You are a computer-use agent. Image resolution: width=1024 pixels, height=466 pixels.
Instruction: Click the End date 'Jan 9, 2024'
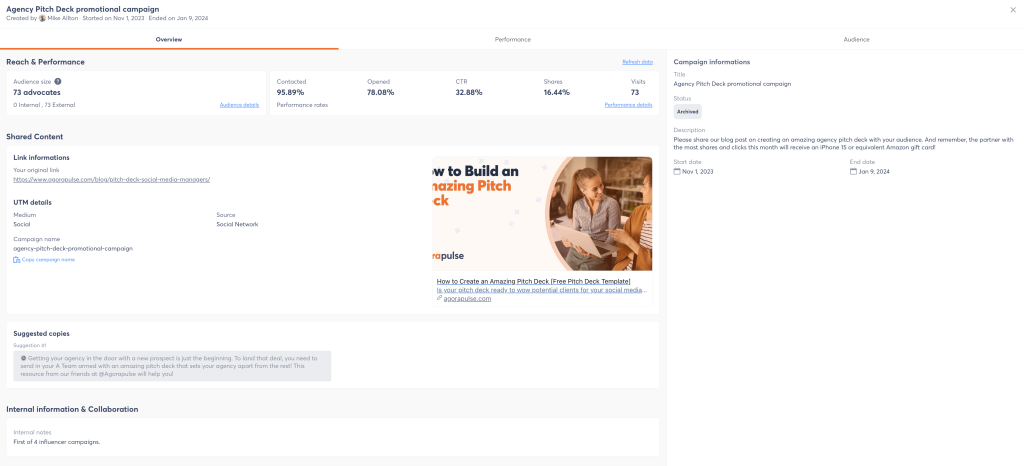click(x=874, y=172)
